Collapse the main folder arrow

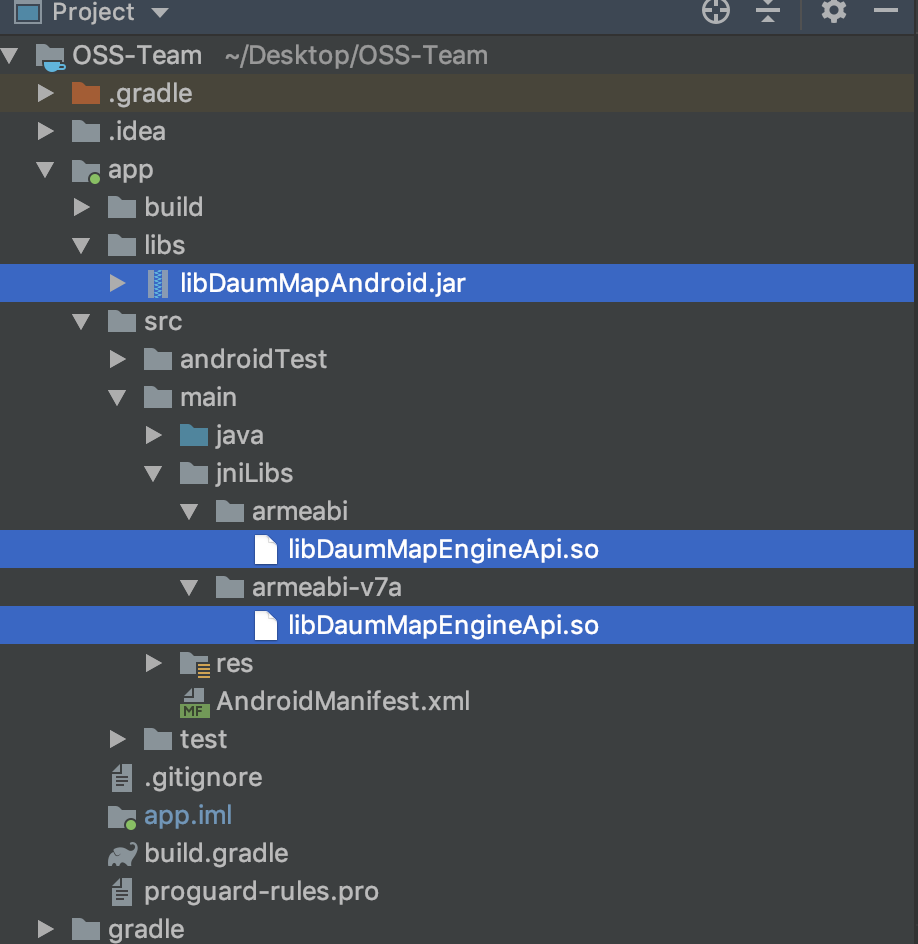117,397
